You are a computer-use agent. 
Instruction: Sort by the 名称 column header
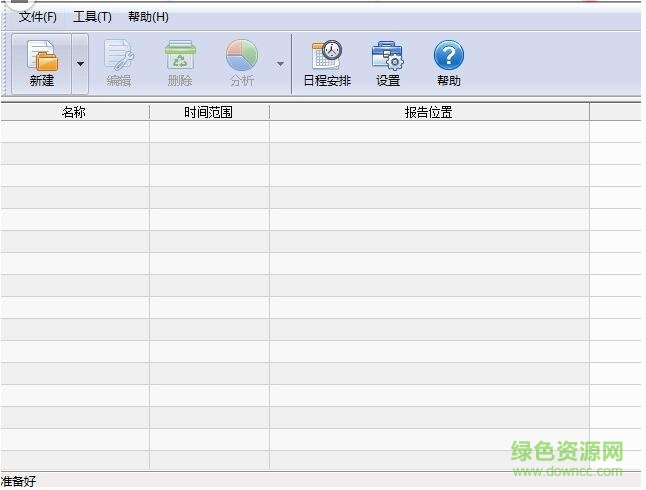[x=75, y=112]
